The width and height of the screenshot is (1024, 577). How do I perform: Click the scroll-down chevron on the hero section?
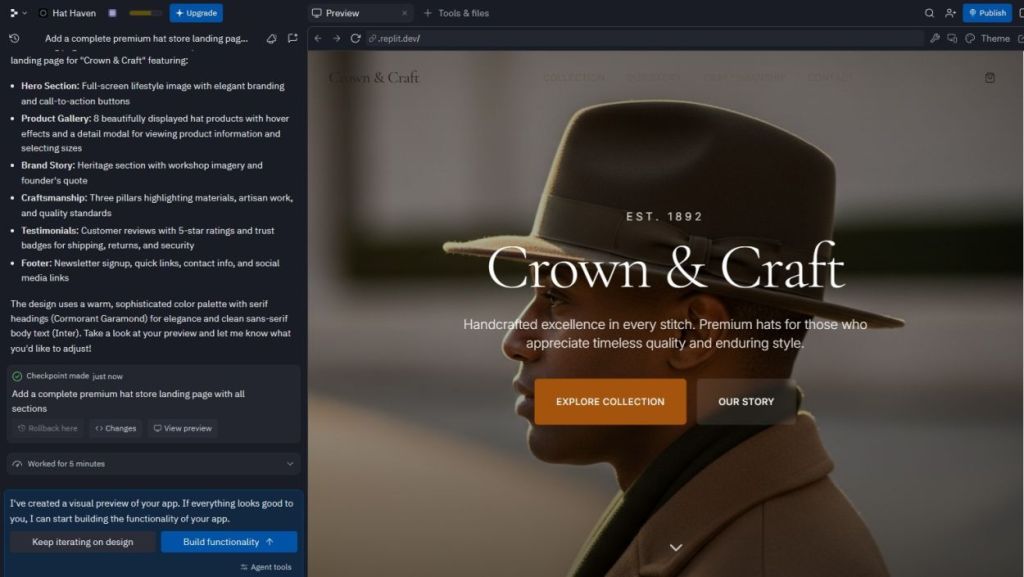pyautogui.click(x=675, y=547)
